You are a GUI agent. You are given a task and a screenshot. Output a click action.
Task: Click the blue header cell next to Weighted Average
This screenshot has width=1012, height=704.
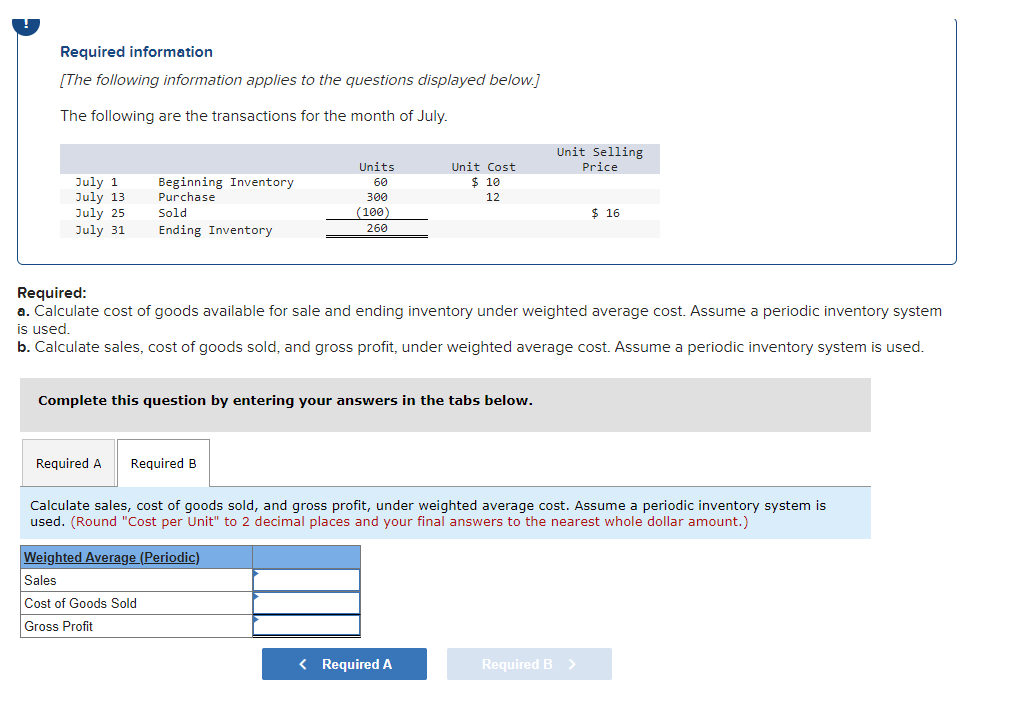[307, 557]
